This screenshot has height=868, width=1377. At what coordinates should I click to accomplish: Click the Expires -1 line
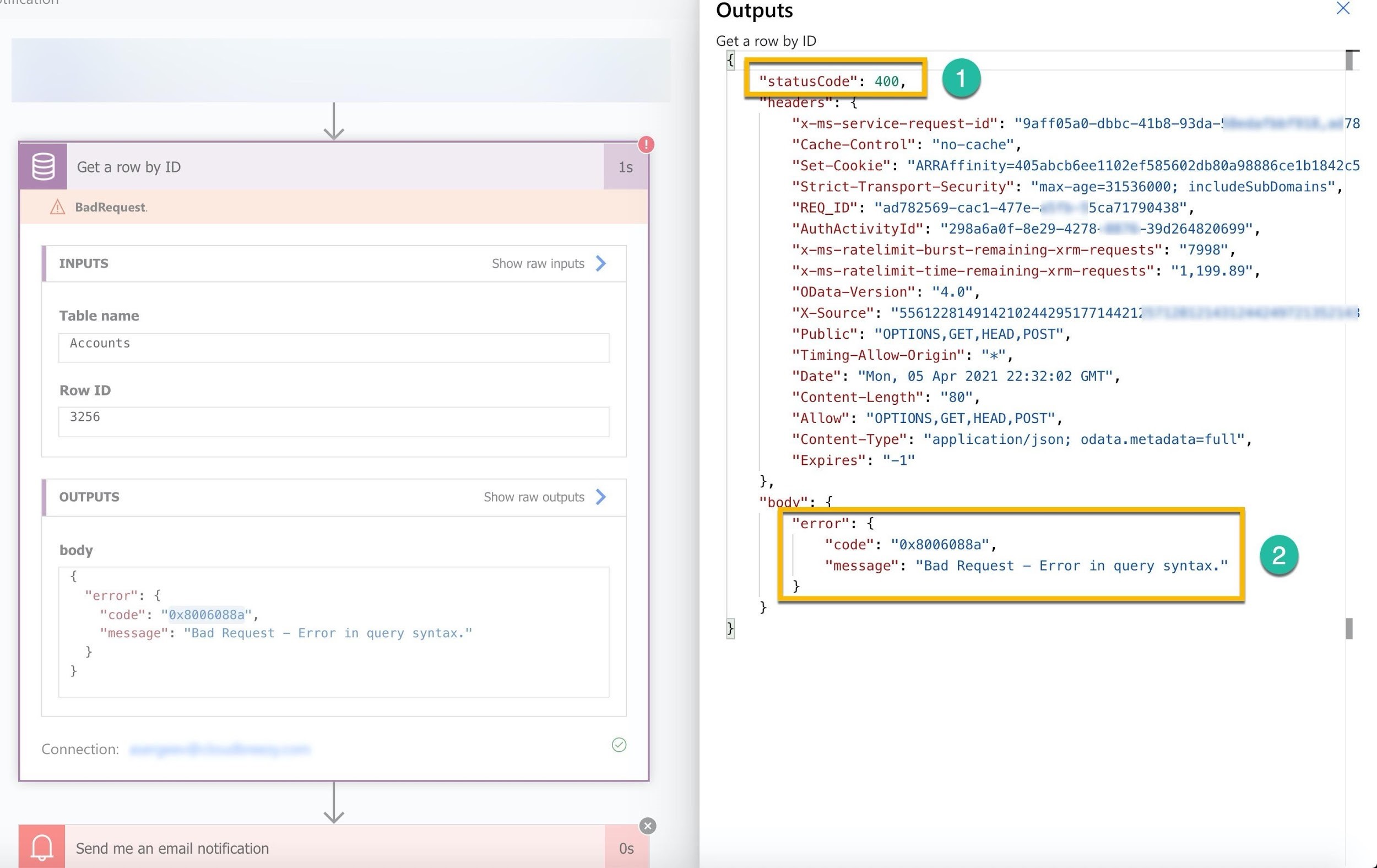point(853,460)
